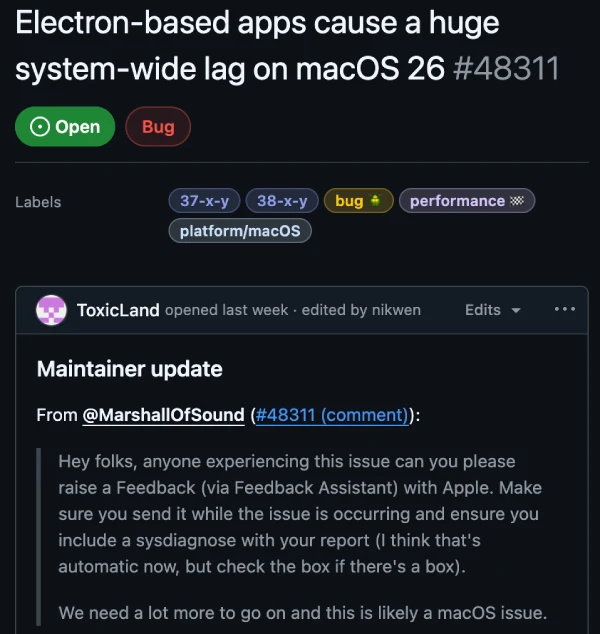Click the Maintainer update heading
Image resolution: width=600 pixels, height=634 pixels.
(x=129, y=369)
